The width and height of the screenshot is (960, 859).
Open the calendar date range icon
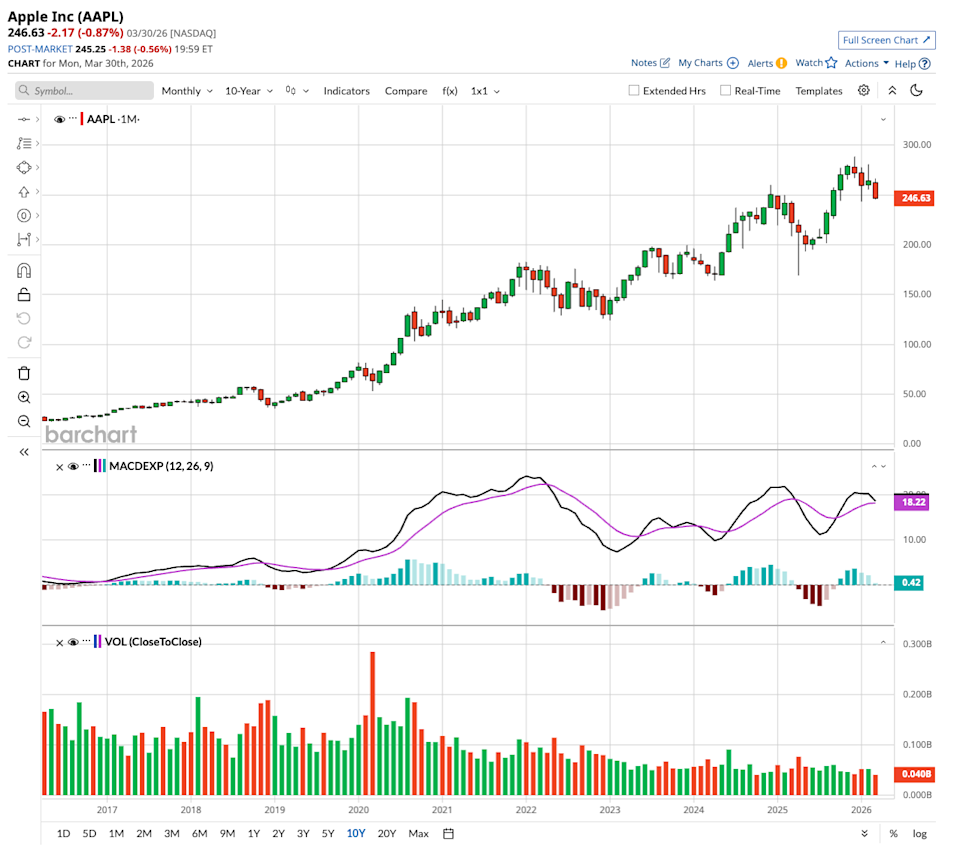[448, 834]
